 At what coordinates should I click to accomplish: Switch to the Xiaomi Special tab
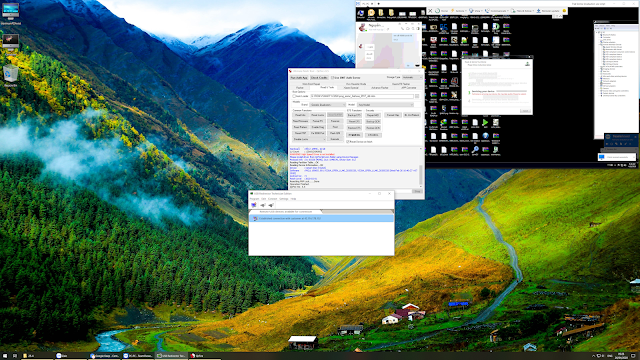click(351, 87)
